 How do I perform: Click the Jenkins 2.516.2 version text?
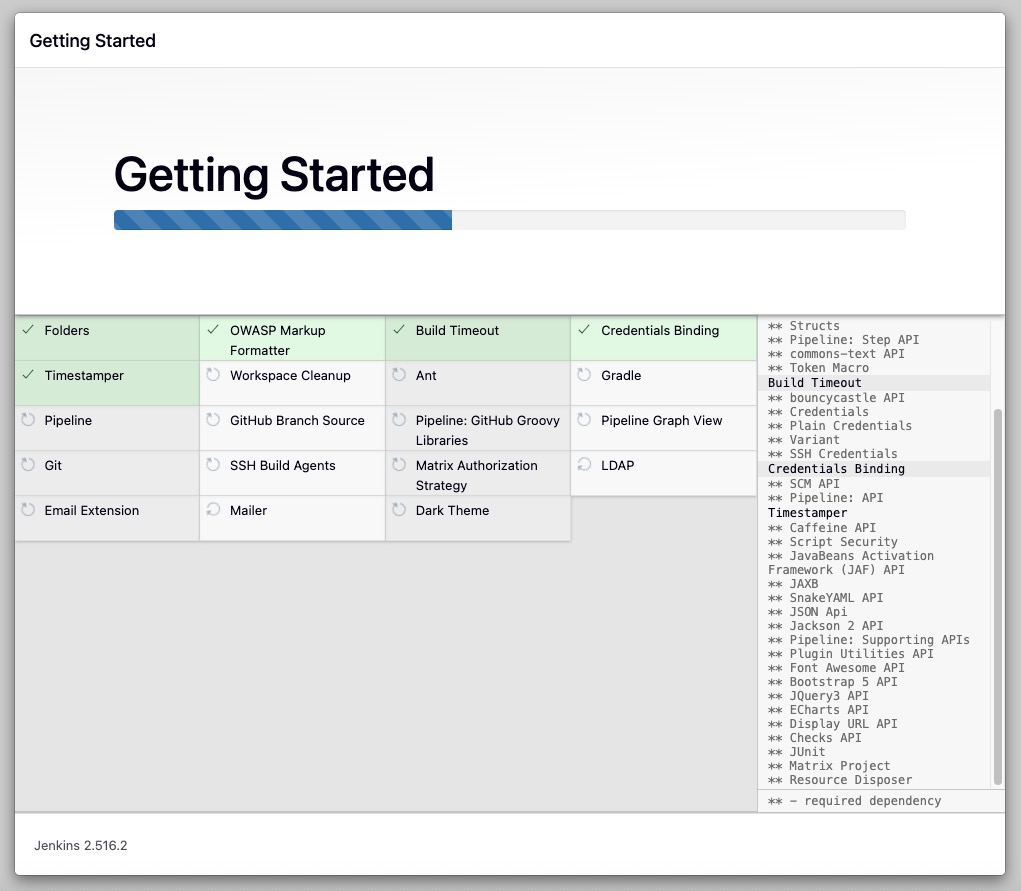81,846
